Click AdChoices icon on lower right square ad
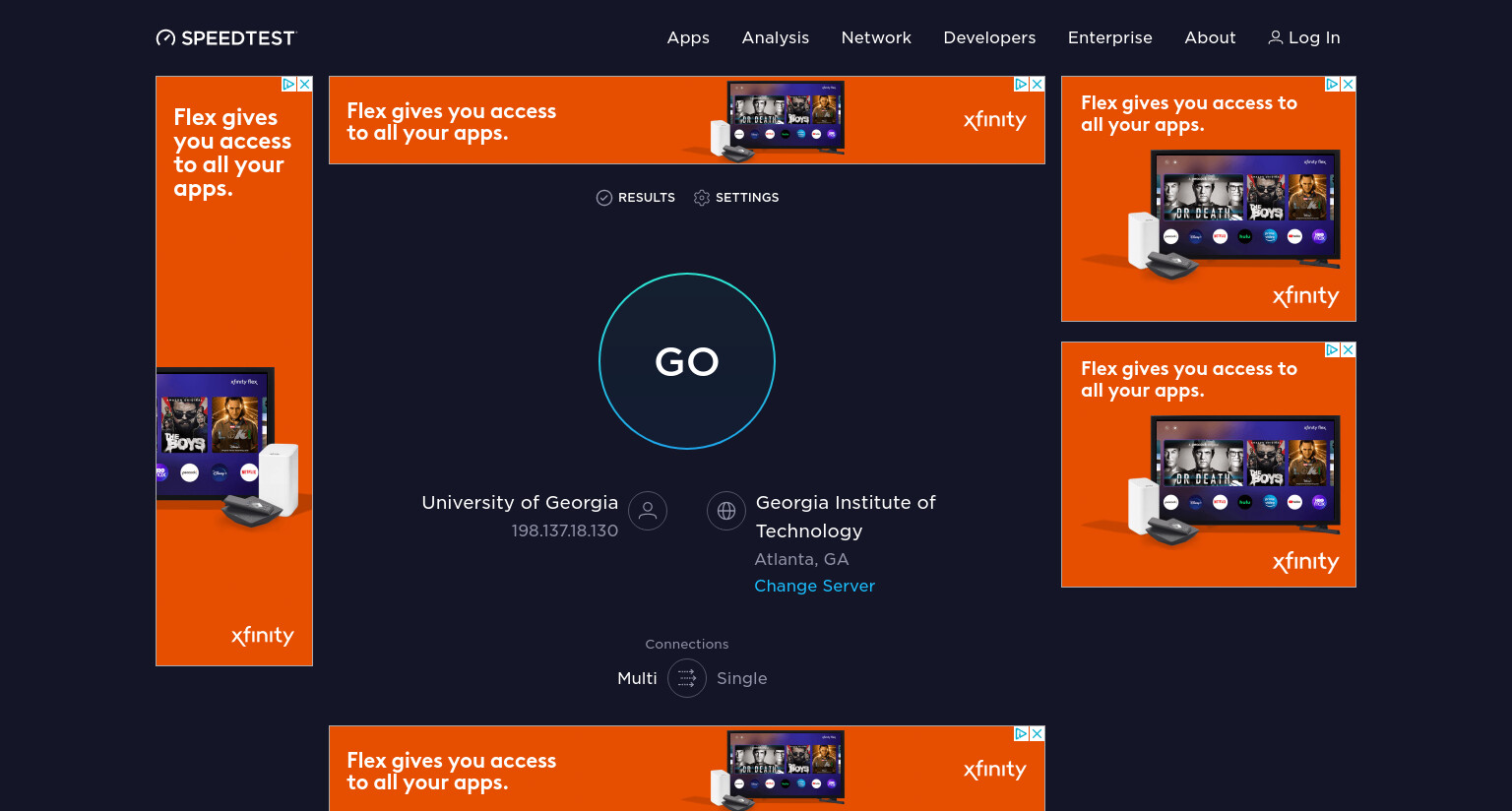This screenshot has height=811, width=1512. point(1333,350)
